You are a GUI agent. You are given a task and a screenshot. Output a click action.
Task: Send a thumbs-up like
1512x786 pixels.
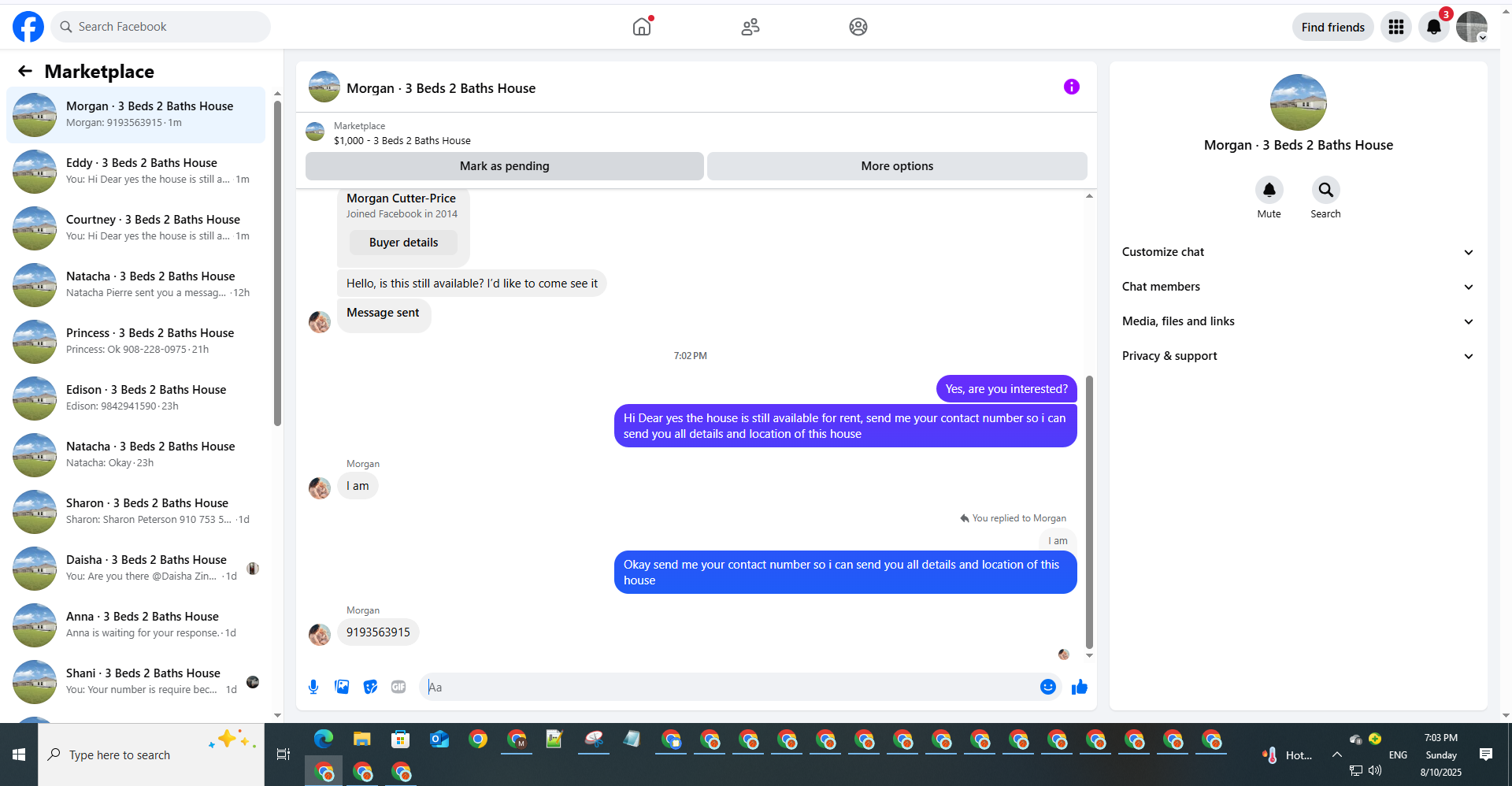(x=1079, y=687)
